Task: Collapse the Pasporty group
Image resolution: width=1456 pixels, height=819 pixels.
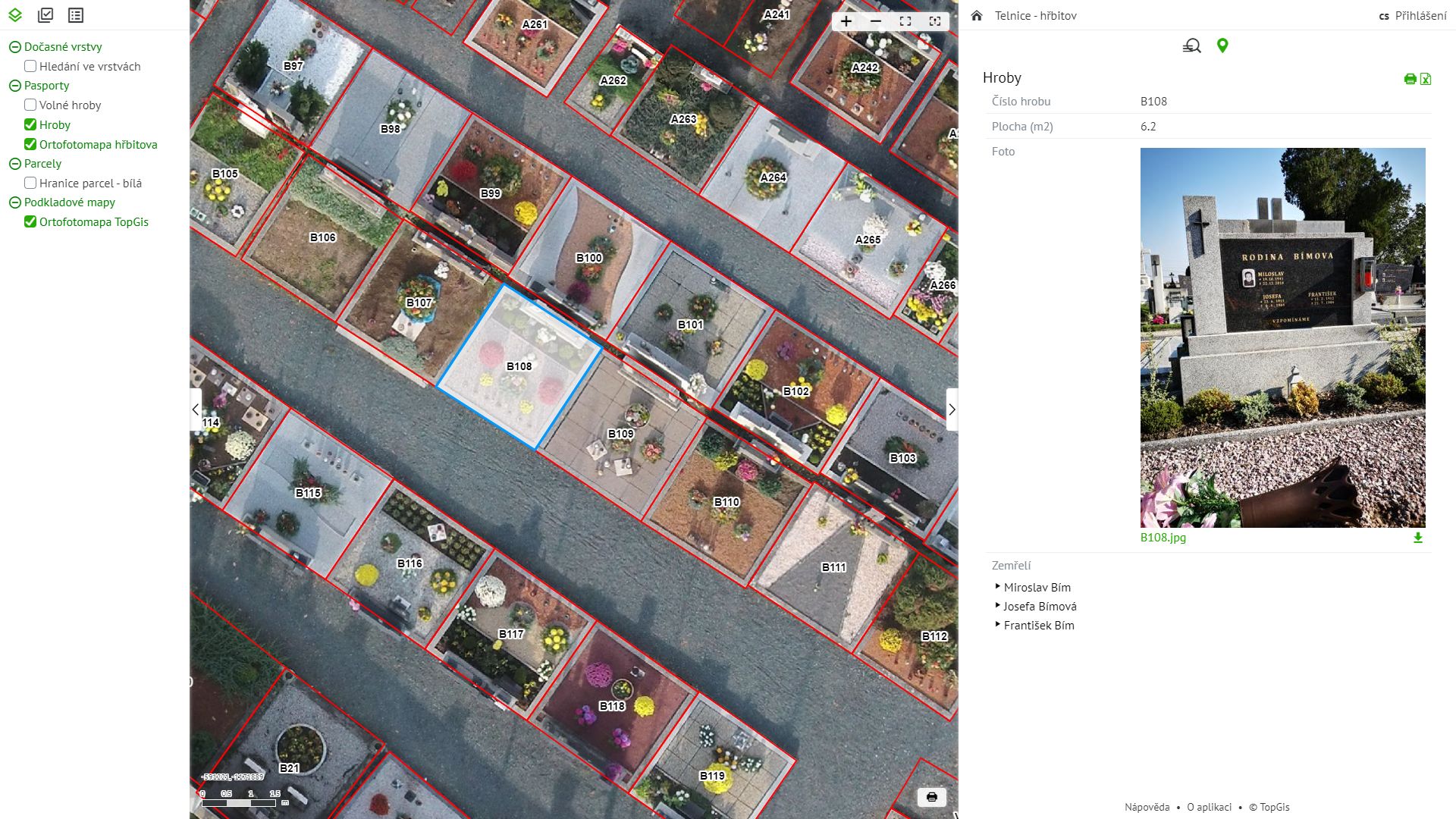Action: (14, 86)
